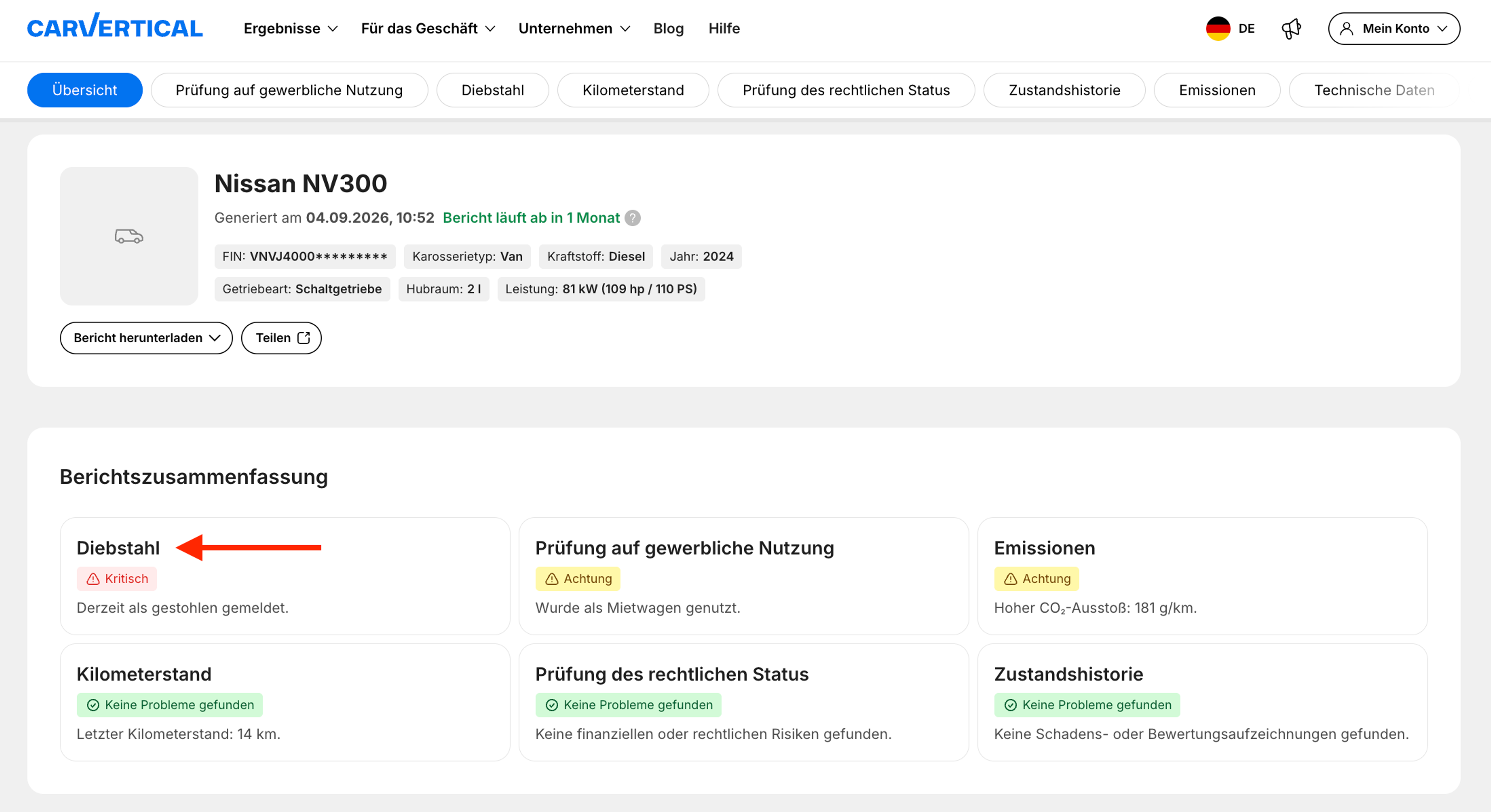
Task: Open the Blog page
Action: (669, 28)
